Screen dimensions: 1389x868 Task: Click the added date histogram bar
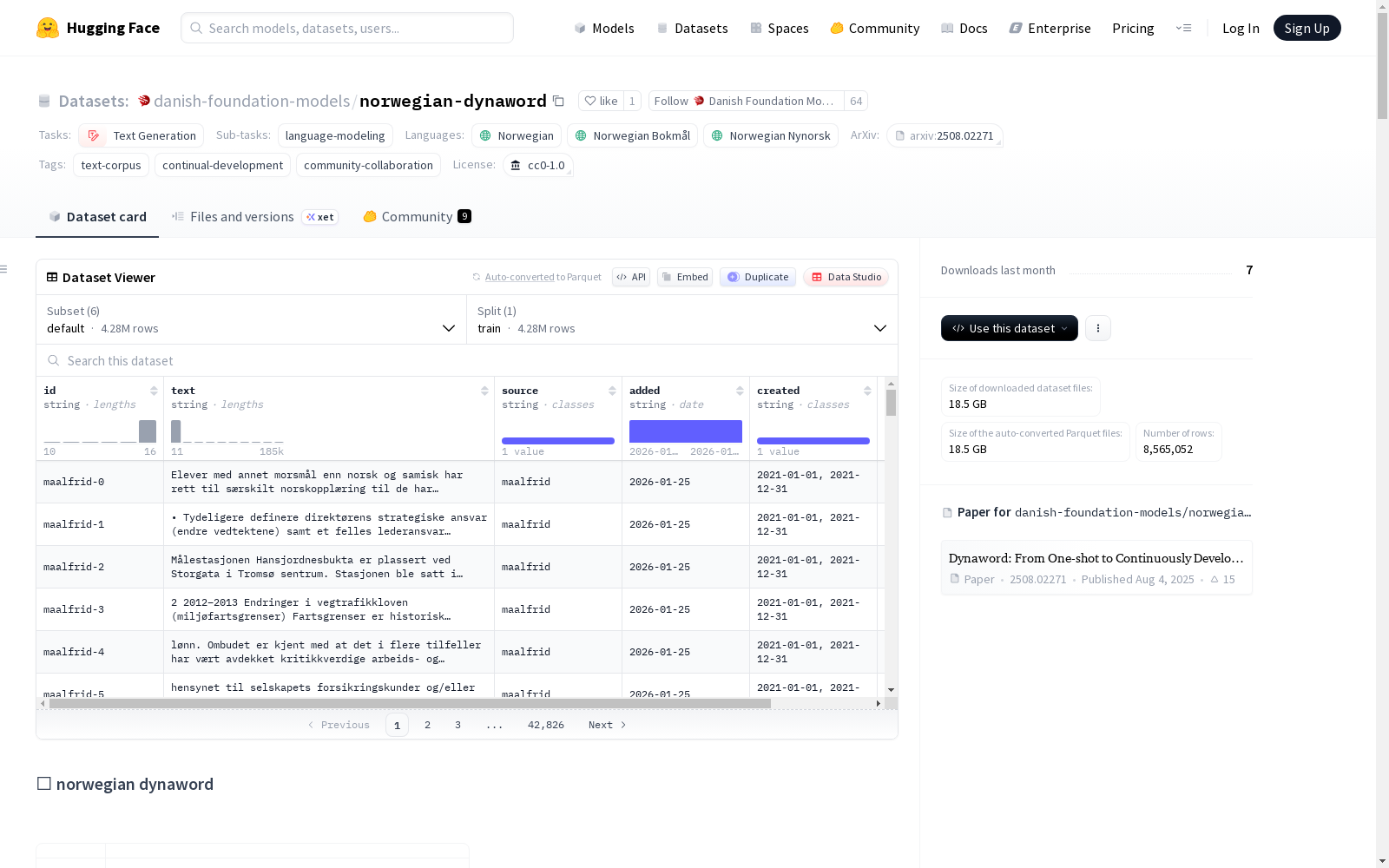[x=686, y=431]
